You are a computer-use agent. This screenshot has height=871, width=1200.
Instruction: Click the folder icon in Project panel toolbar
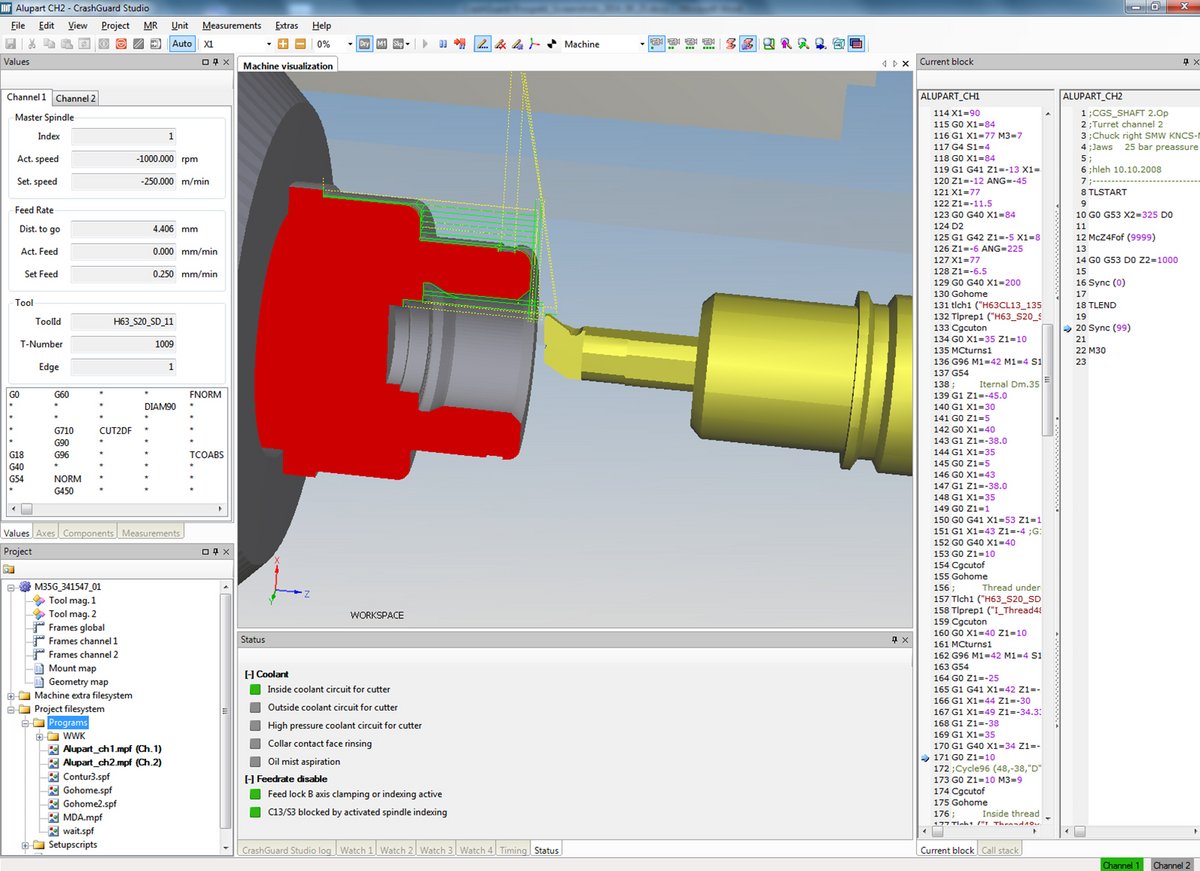[x=9, y=569]
